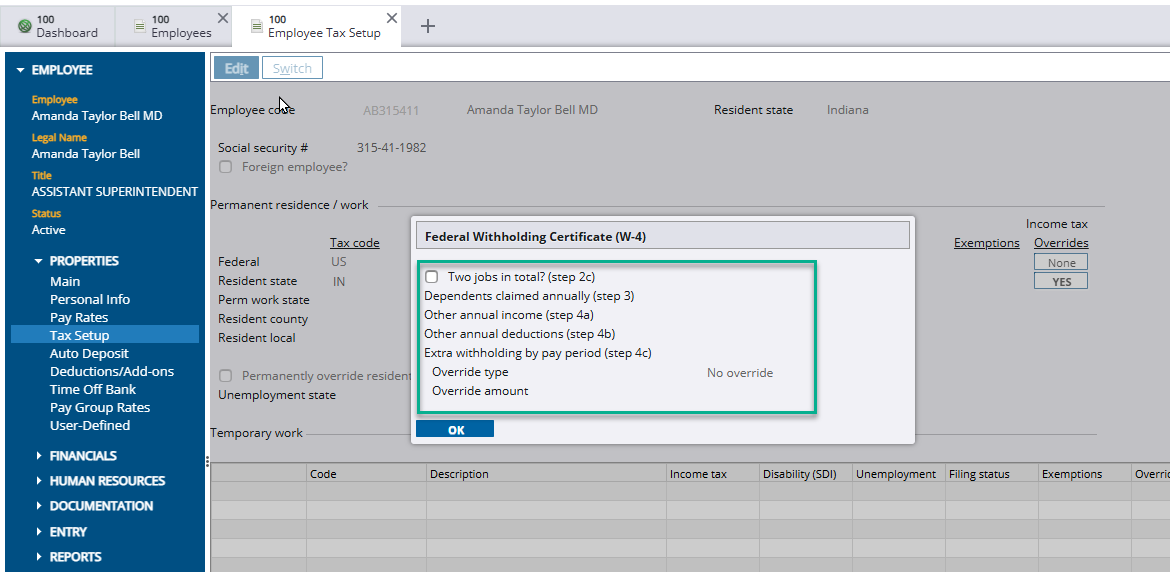The height and width of the screenshot is (572, 1170).
Task: Click the Edit button
Action: [x=237, y=68]
